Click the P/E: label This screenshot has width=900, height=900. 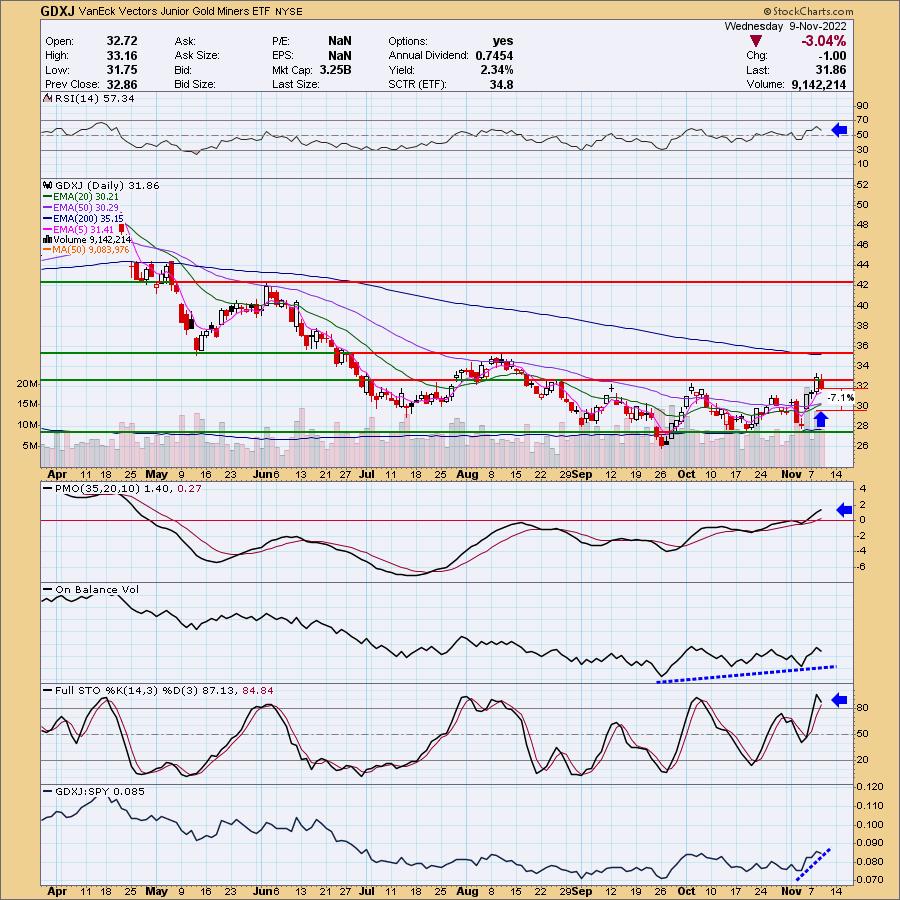pos(281,41)
